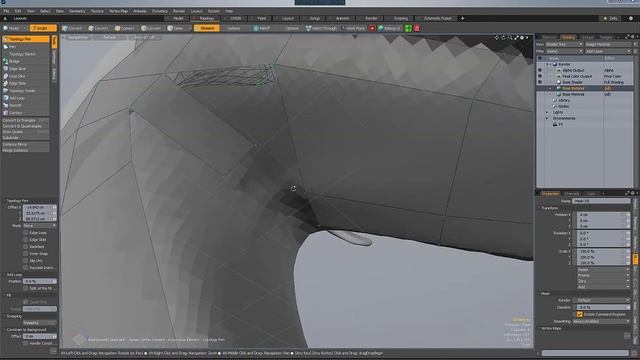Open the View Shader Tree dropdown
Viewport: 640px width, 360px height.
tap(564, 44)
